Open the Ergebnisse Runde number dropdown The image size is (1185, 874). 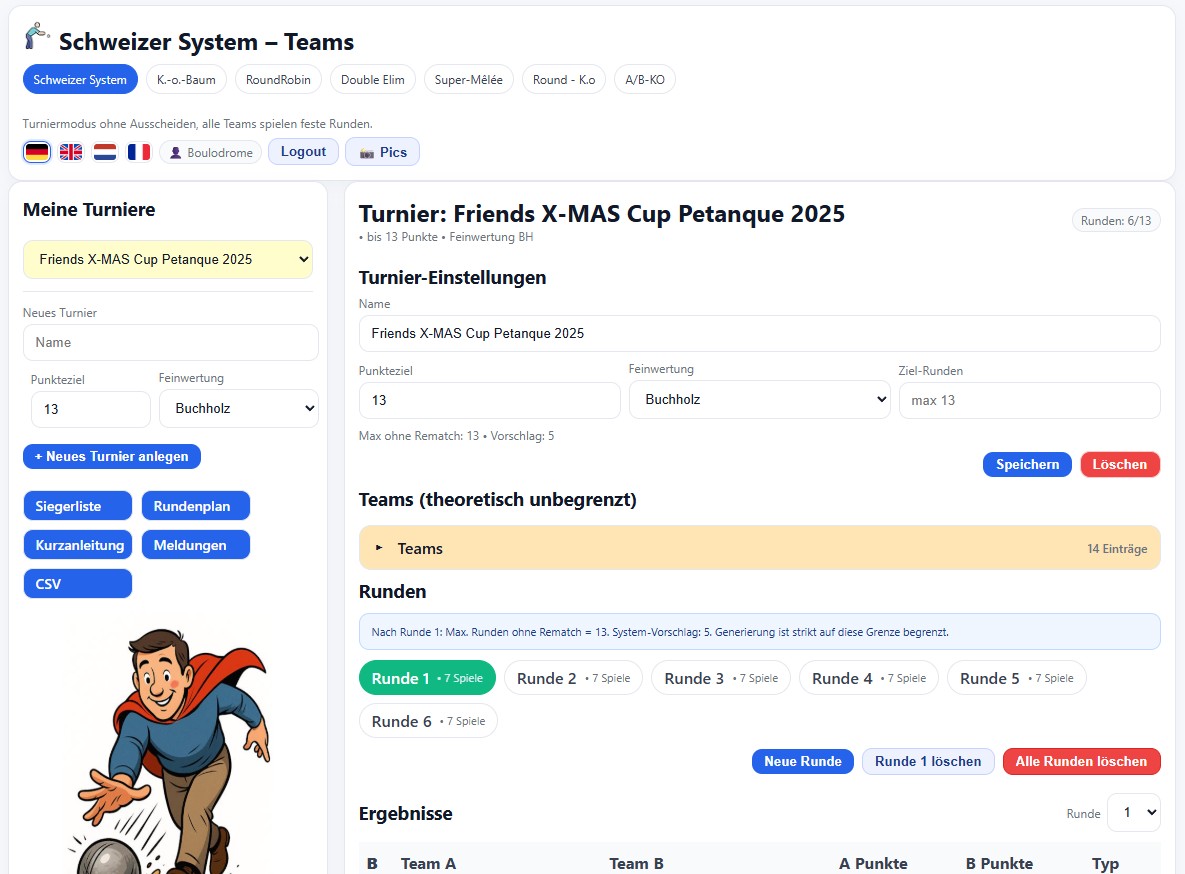pyautogui.click(x=1133, y=813)
